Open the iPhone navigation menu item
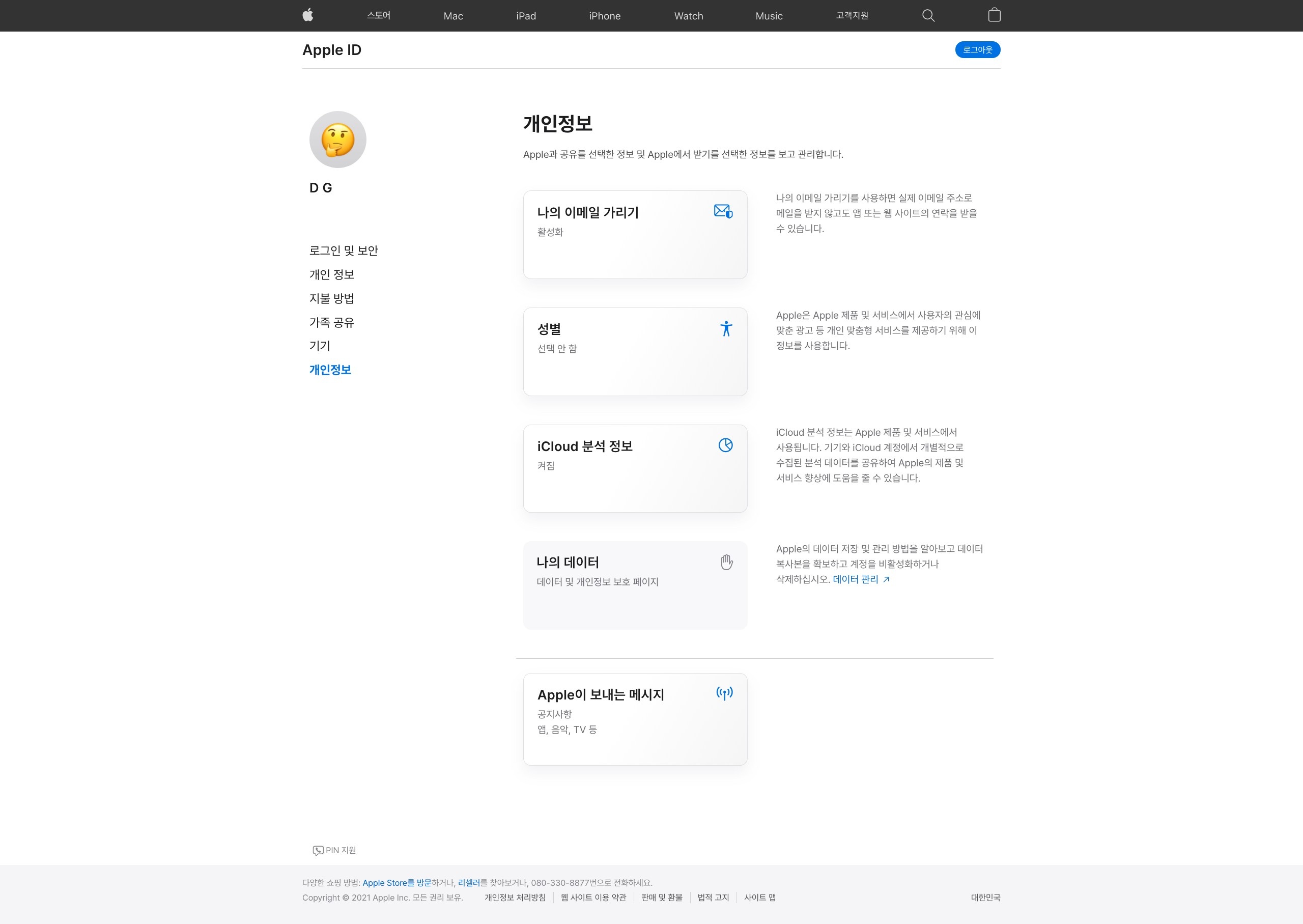 pyautogui.click(x=605, y=16)
